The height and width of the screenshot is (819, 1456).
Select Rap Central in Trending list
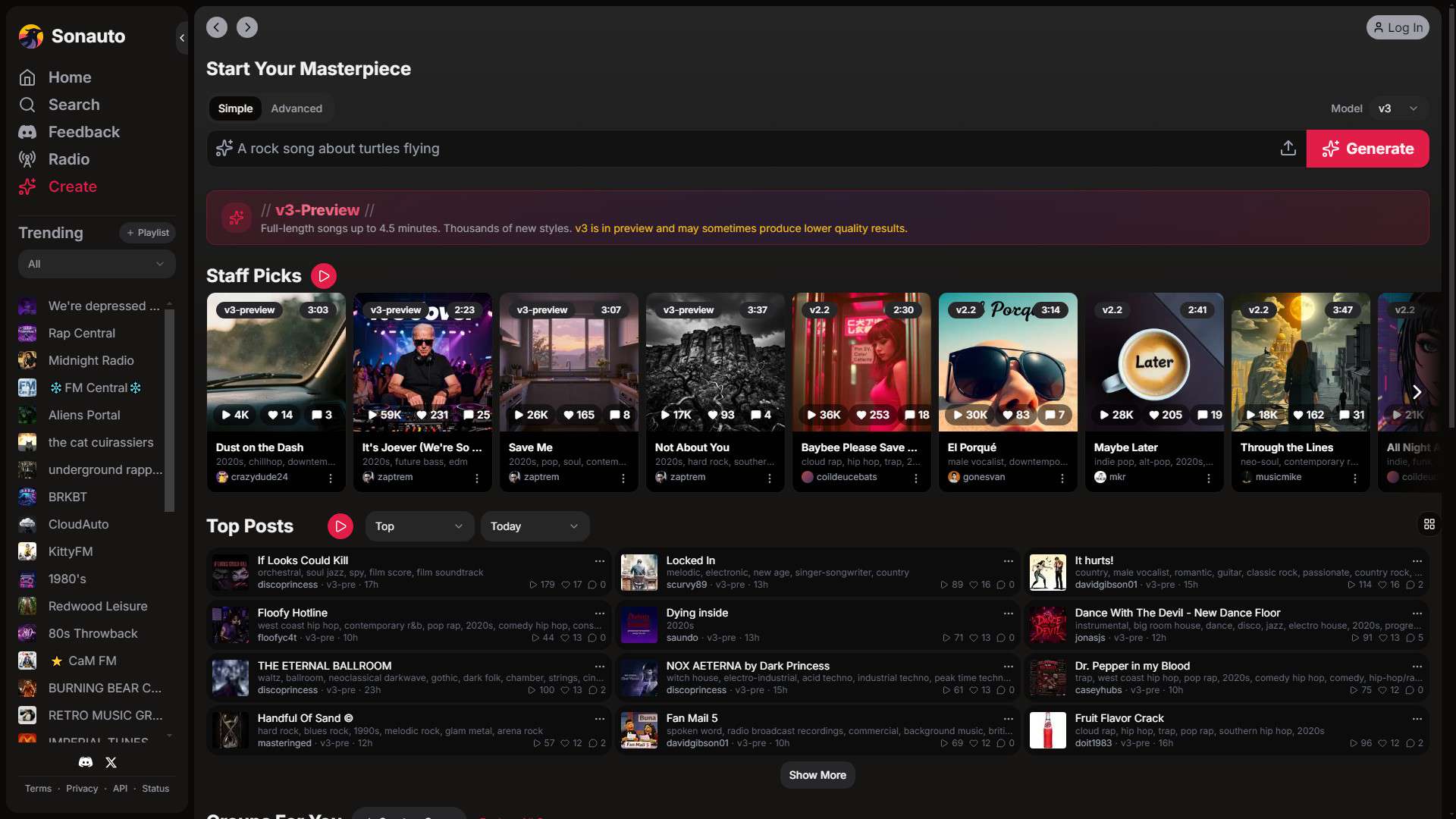click(x=82, y=333)
